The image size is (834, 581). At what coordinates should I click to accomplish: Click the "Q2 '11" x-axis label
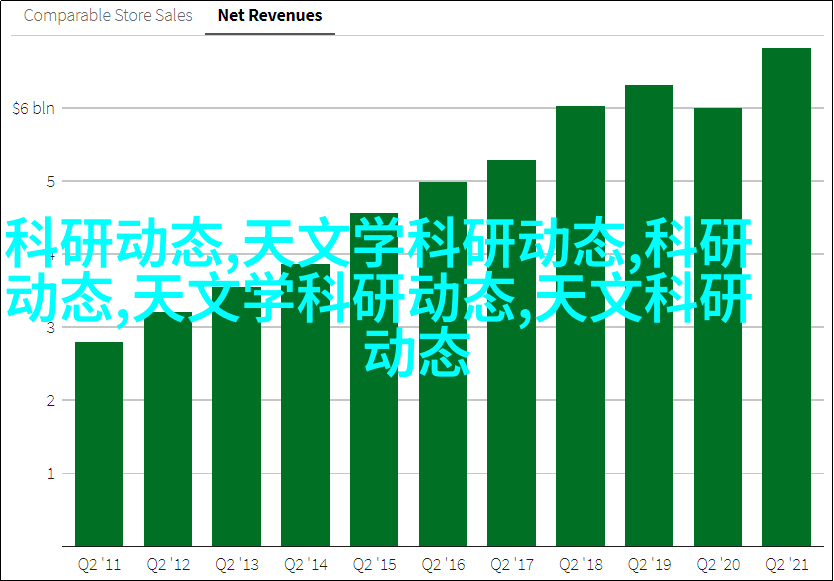click(x=99, y=563)
